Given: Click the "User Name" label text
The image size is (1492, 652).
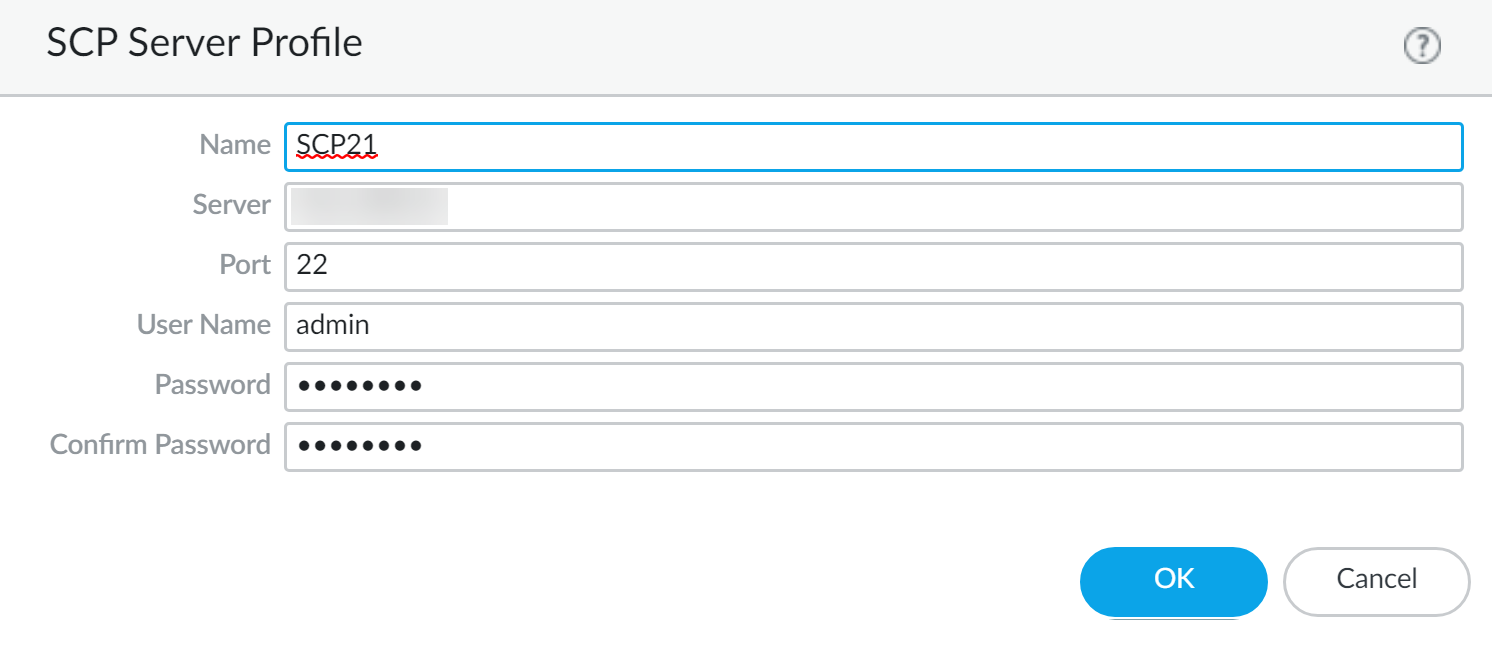Looking at the screenshot, I should [204, 325].
